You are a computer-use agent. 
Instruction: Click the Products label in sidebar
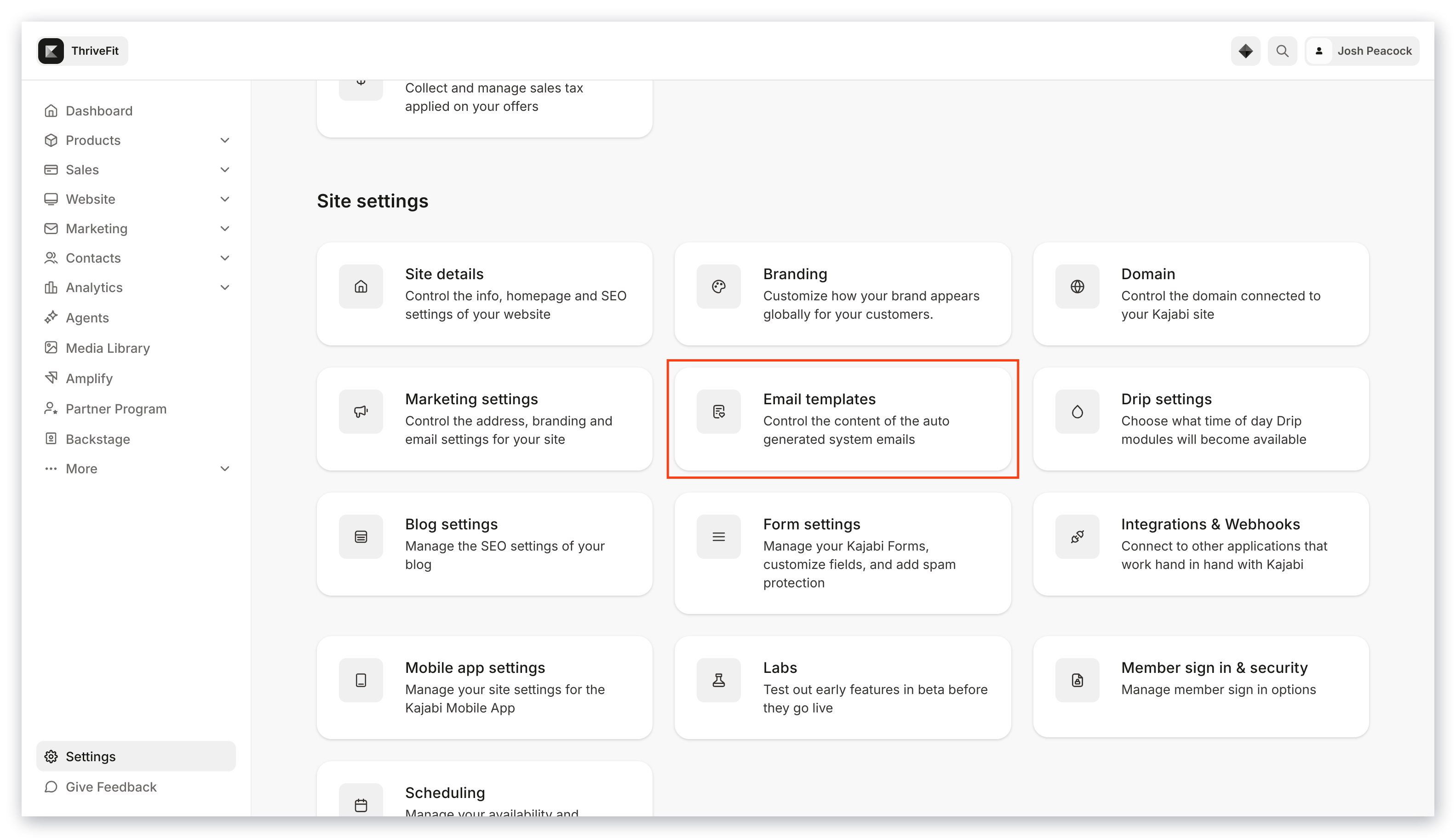coord(93,140)
